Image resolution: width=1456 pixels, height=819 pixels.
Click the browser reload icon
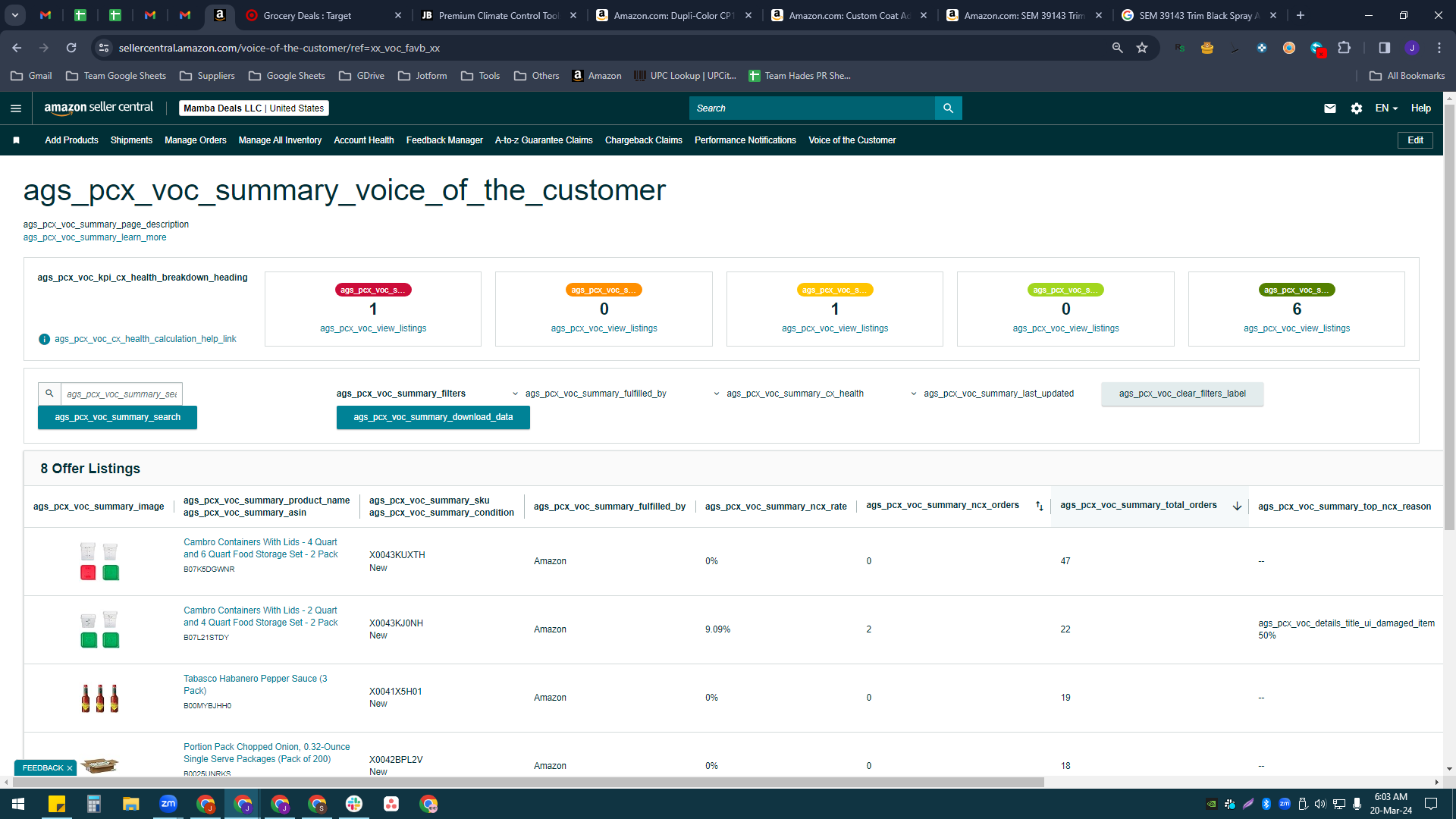click(71, 48)
